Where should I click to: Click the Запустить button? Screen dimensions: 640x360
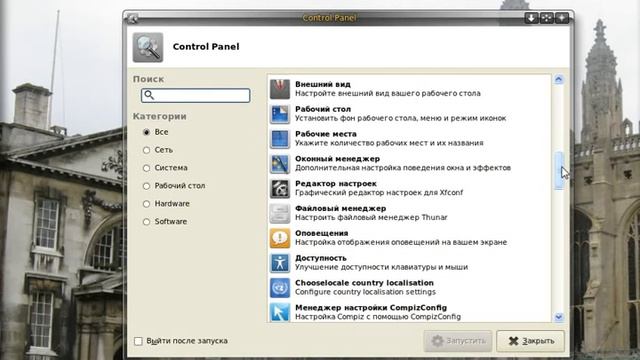pos(458,341)
